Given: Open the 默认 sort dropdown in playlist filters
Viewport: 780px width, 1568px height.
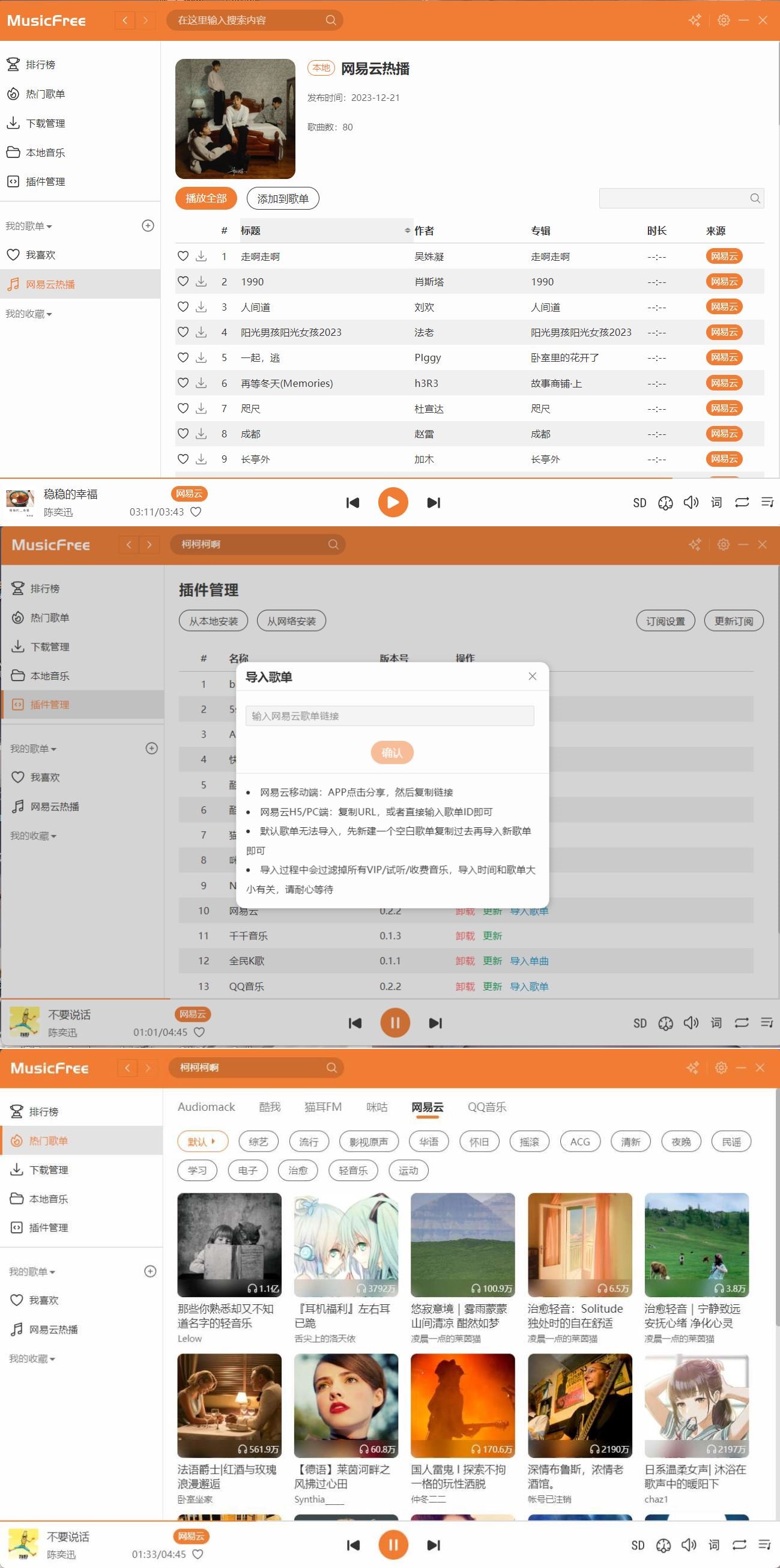Looking at the screenshot, I should 202,1141.
